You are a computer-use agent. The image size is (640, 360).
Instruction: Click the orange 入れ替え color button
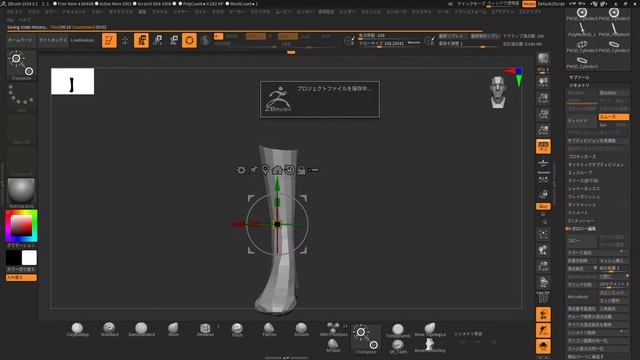click(21, 278)
